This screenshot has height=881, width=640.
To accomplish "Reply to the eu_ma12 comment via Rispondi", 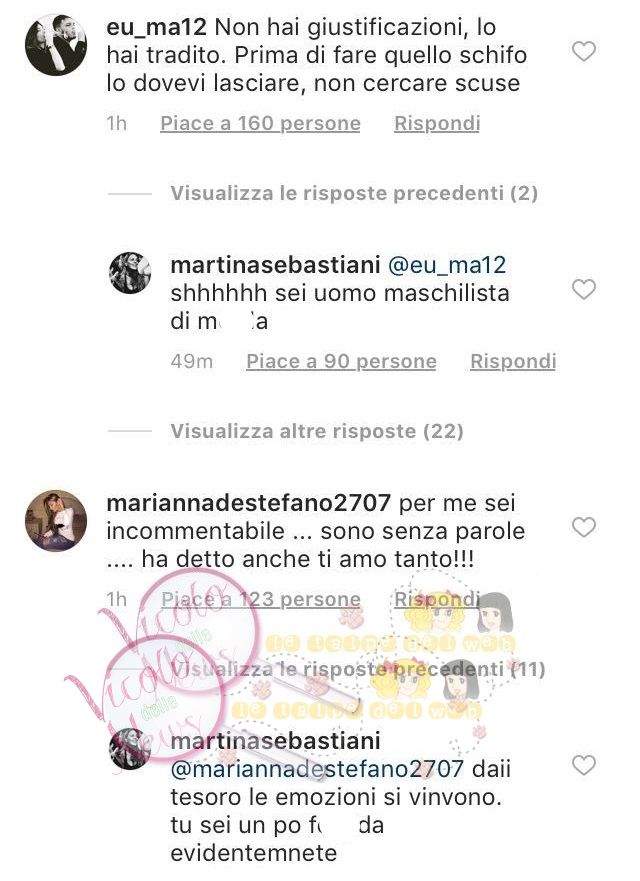I will [437, 124].
